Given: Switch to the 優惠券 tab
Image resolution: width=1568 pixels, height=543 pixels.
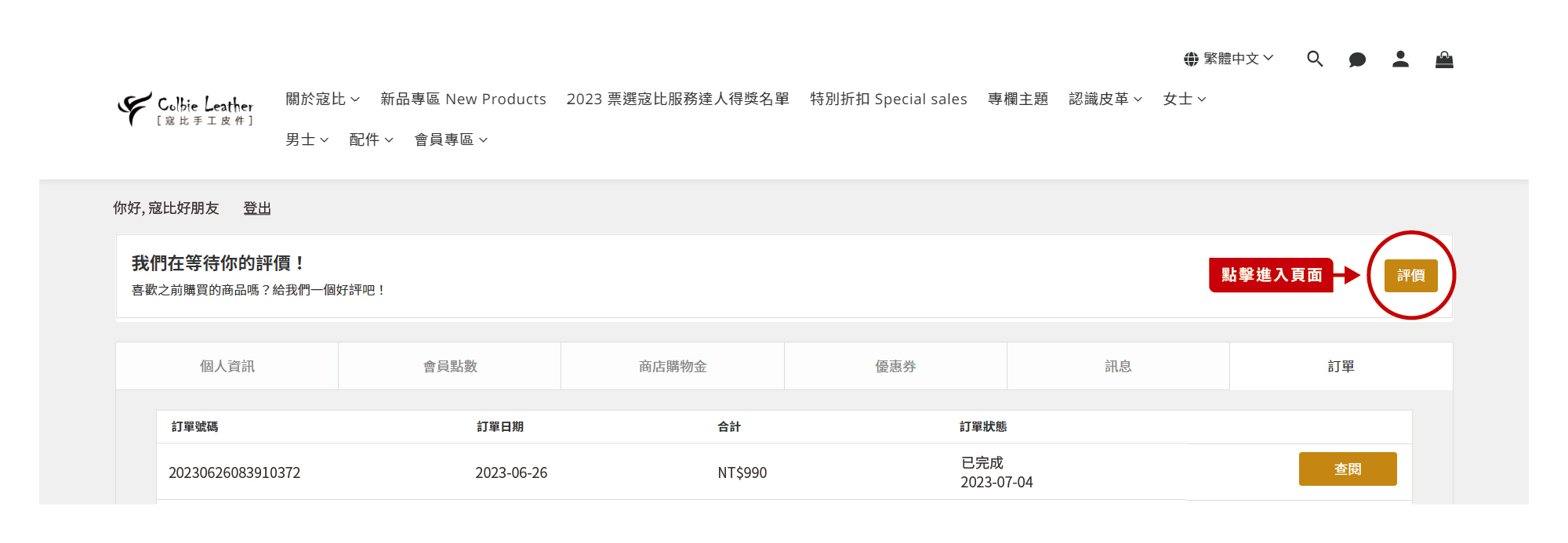Looking at the screenshot, I should click(x=895, y=366).
